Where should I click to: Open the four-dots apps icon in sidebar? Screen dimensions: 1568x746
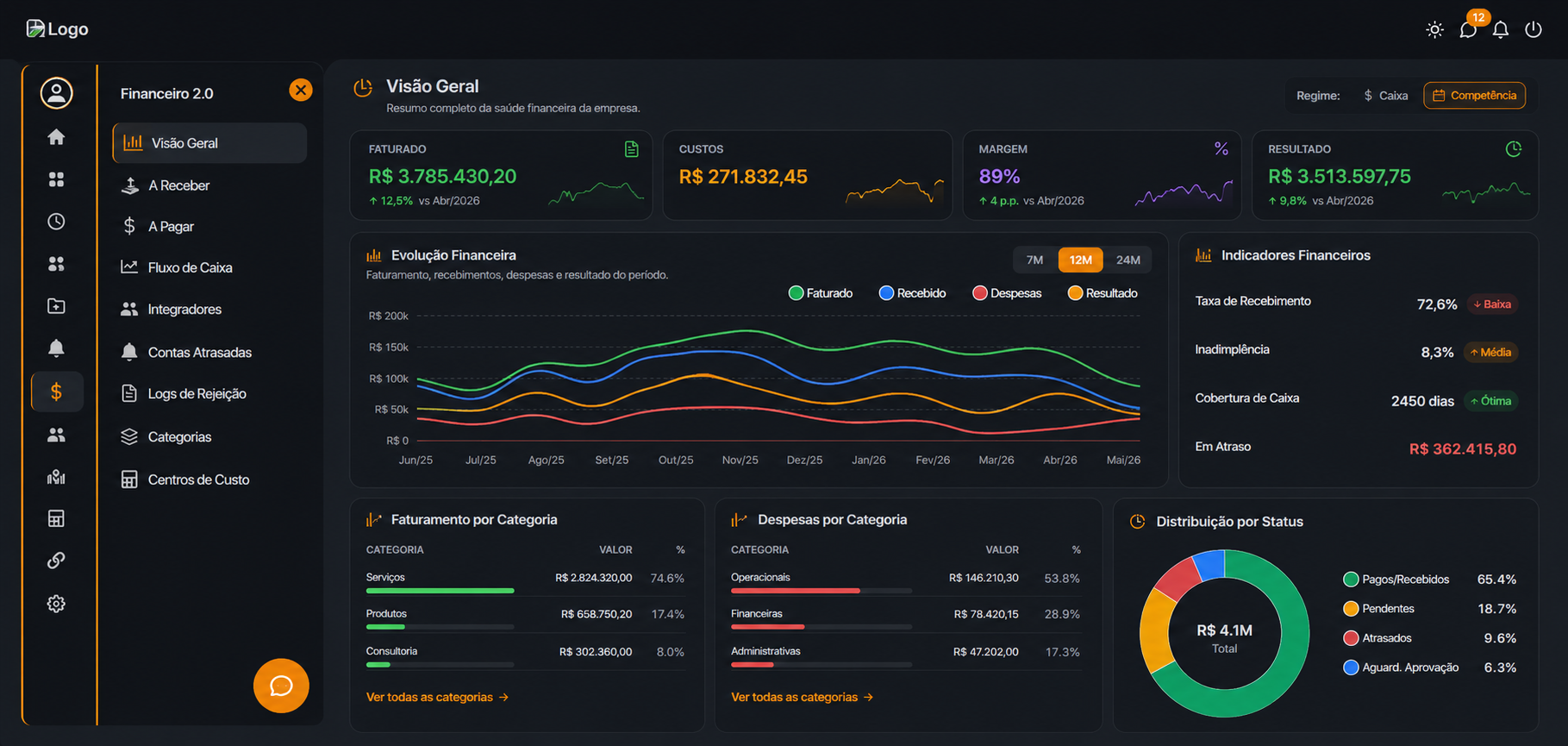coord(56,264)
